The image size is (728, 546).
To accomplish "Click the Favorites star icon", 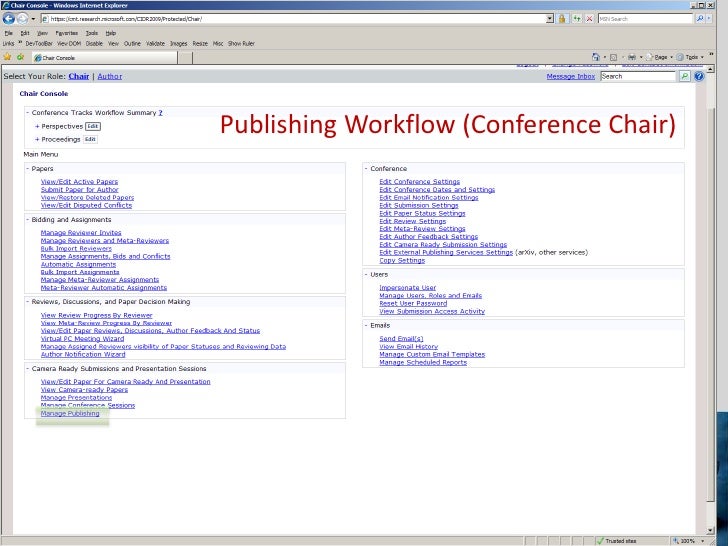I will pyautogui.click(x=7, y=57).
